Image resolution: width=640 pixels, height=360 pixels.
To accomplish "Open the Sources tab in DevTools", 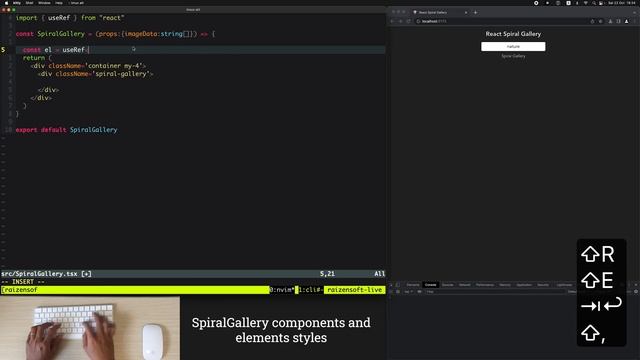I will click(x=447, y=285).
